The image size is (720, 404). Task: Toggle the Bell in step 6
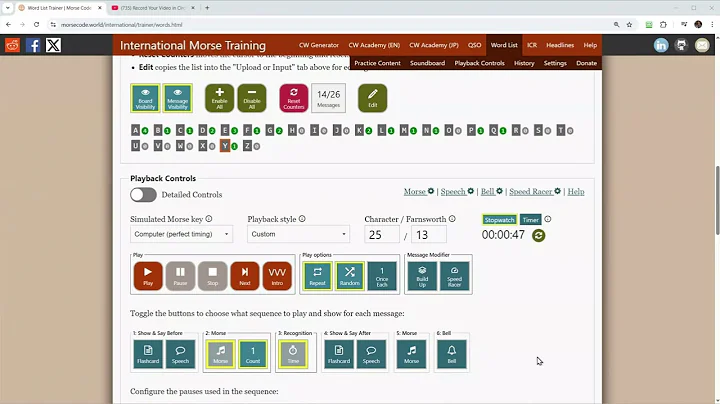pyautogui.click(x=452, y=354)
